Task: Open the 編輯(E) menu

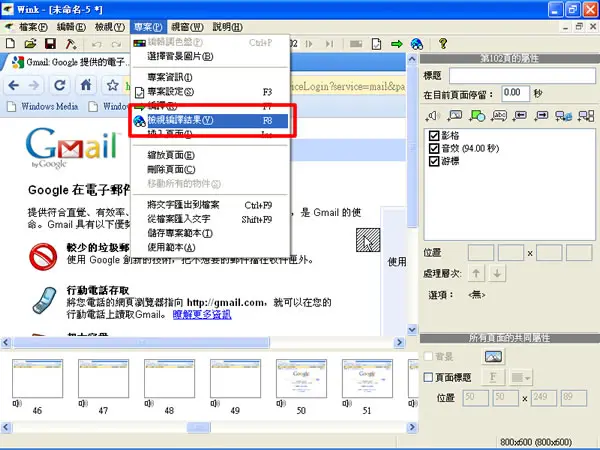Action: 71,27
